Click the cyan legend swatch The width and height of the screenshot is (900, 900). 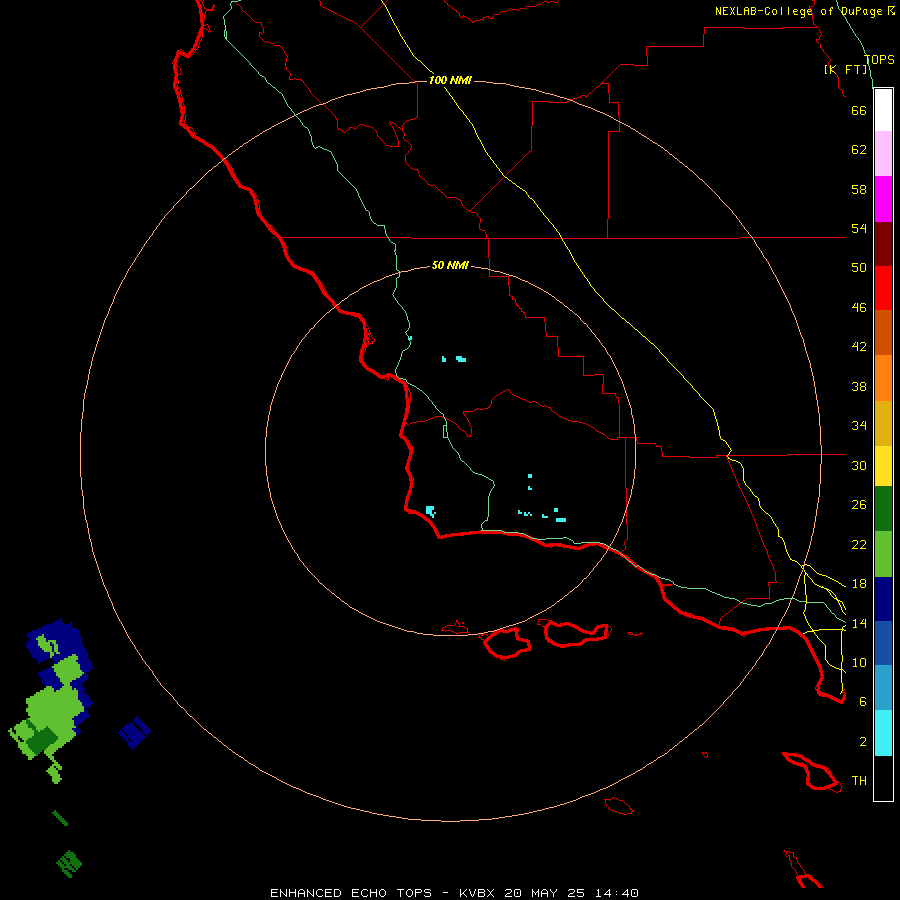click(x=883, y=733)
